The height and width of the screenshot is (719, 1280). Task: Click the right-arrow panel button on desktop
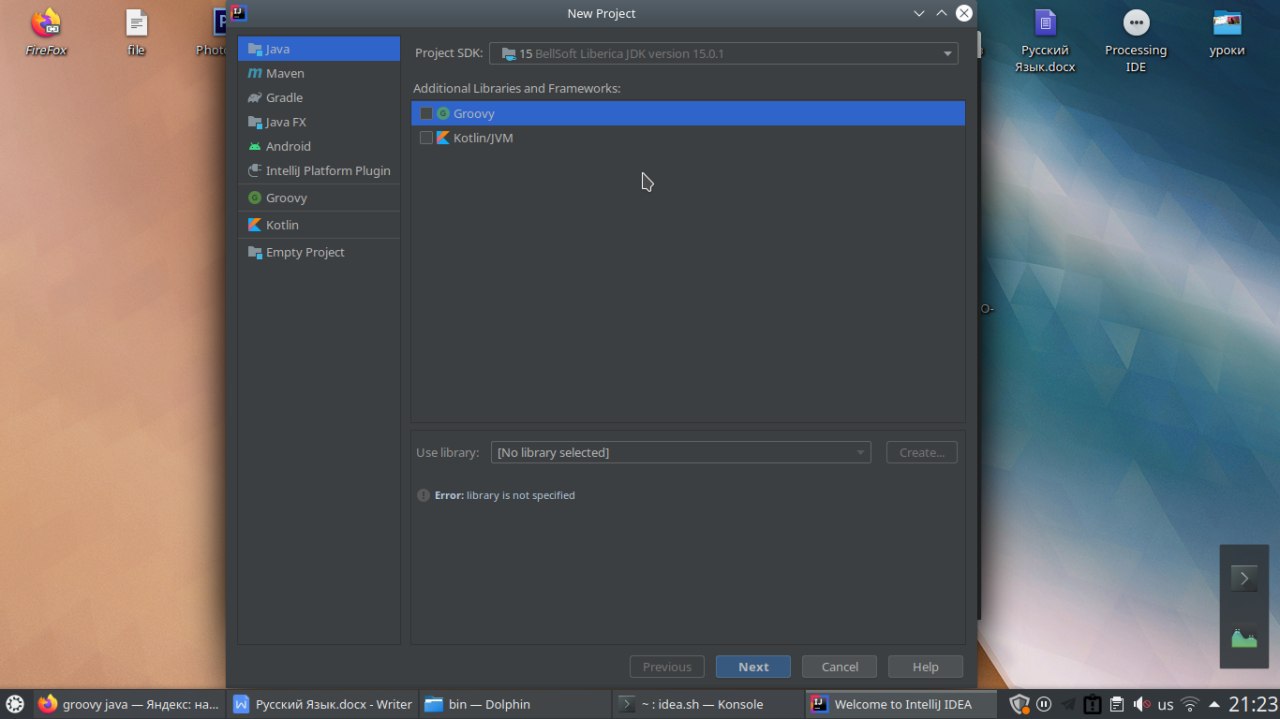1244,578
